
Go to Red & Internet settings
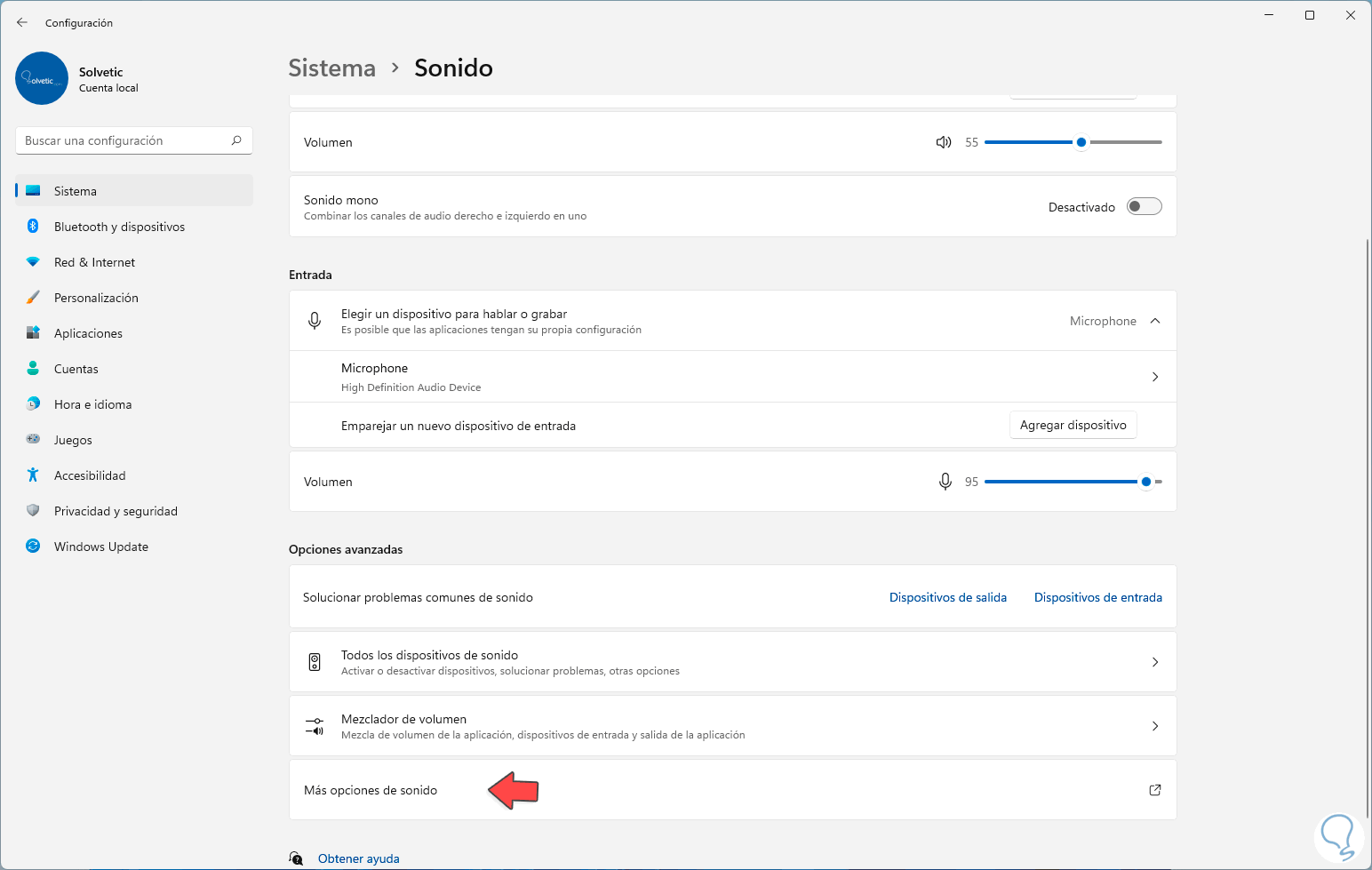pyautogui.click(x=94, y=262)
